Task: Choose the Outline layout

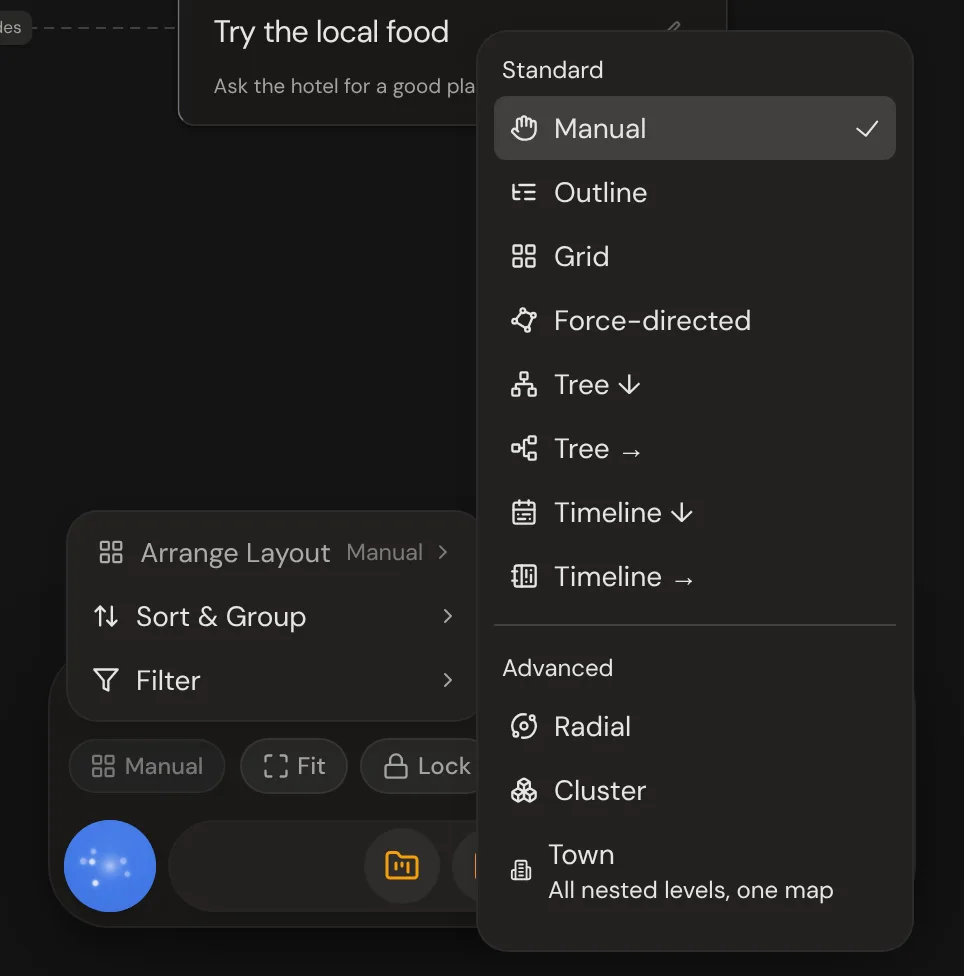Action: [x=695, y=192]
